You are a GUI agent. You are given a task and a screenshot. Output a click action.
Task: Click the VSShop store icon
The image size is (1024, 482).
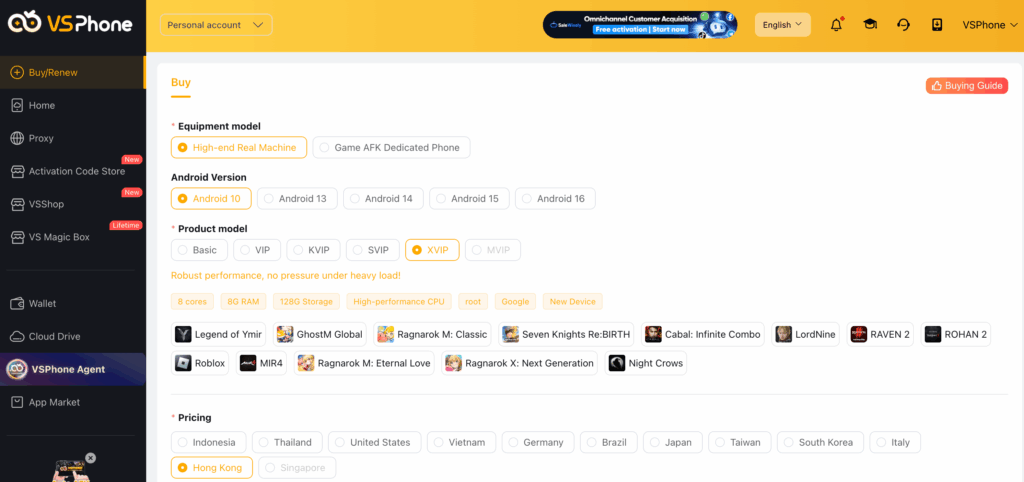tap(17, 204)
